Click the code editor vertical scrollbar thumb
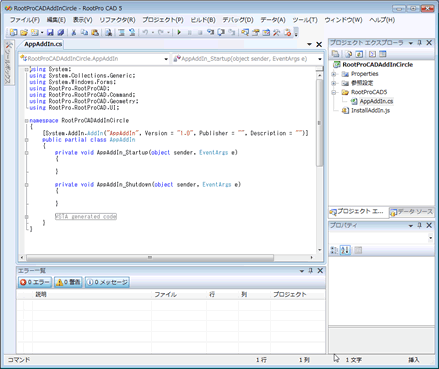439x369 pixels. [319, 123]
